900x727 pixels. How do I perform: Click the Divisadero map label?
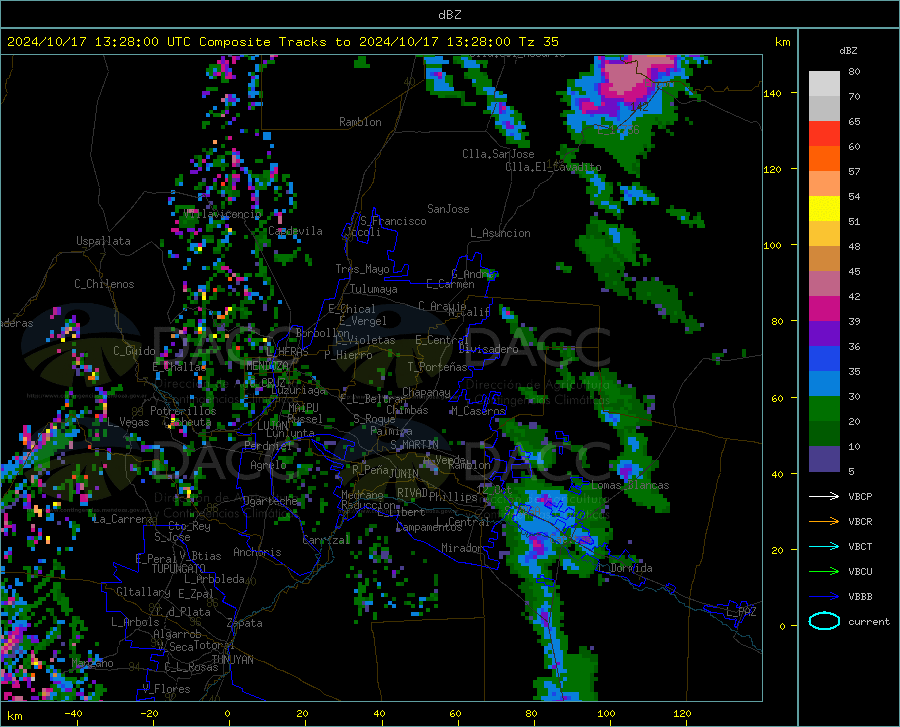[x=488, y=349]
